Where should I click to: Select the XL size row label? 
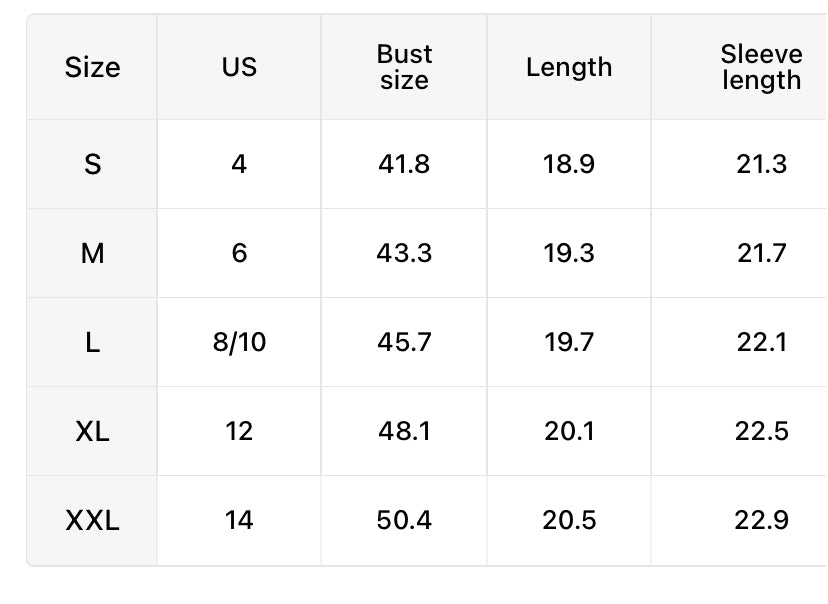click(x=92, y=431)
